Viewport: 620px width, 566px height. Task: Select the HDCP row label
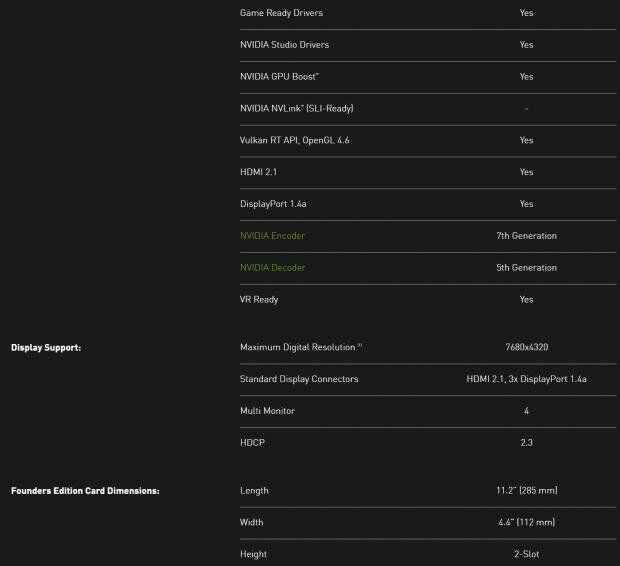click(252, 442)
